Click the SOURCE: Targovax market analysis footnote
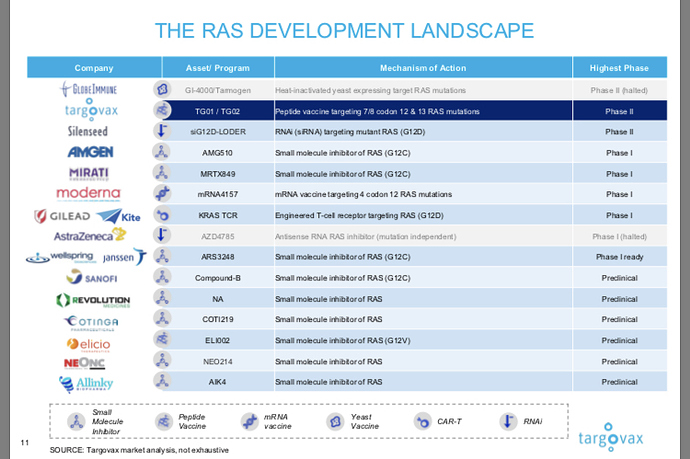This screenshot has height=459, width=690. (x=139, y=450)
